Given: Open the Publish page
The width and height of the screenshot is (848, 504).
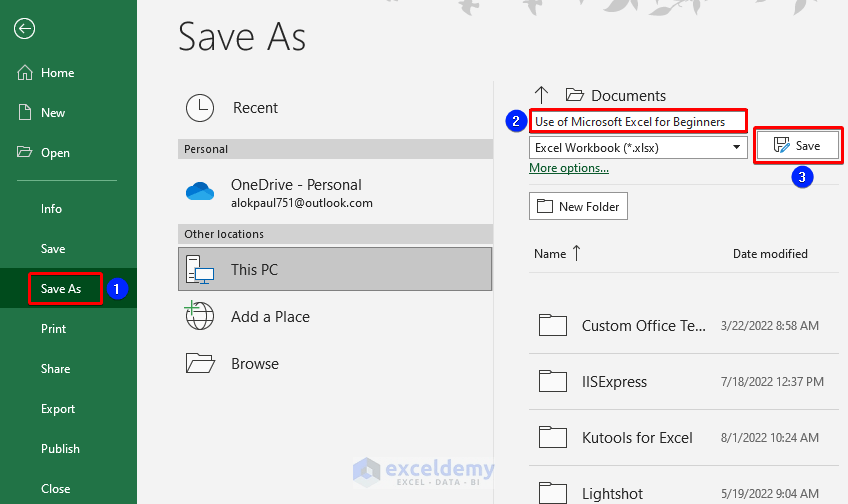Looking at the screenshot, I should (x=60, y=449).
